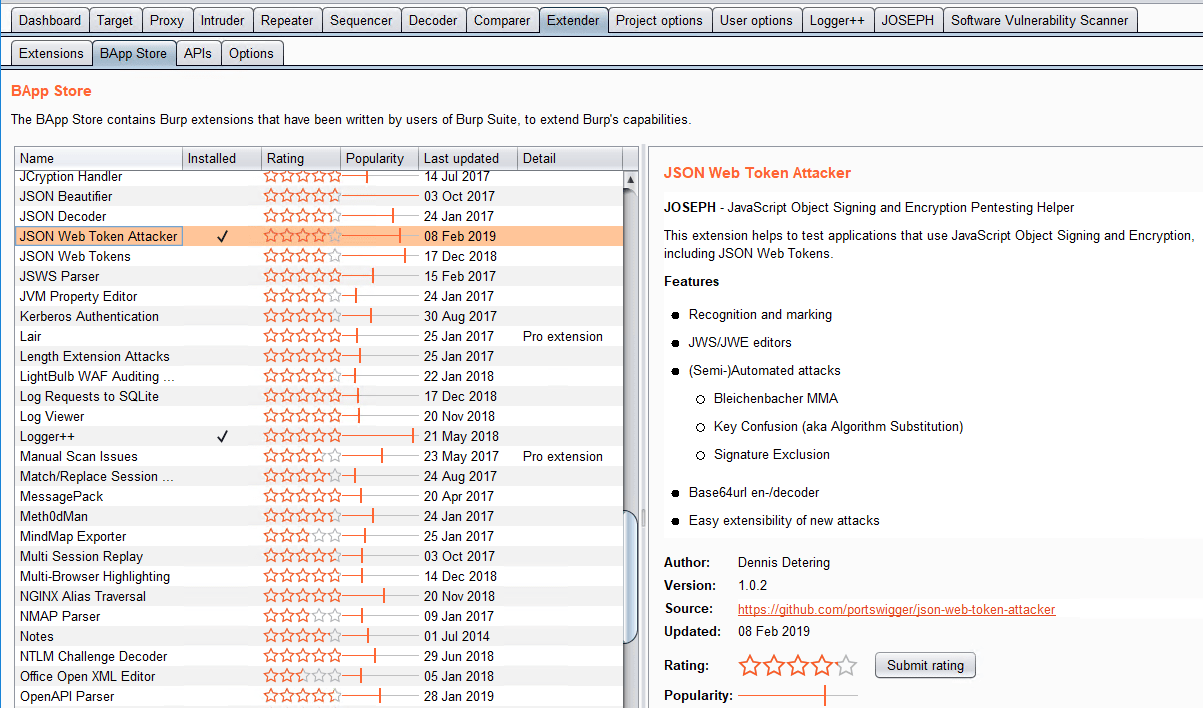
Task: Select the MessagePack extension
Action: (x=319, y=496)
